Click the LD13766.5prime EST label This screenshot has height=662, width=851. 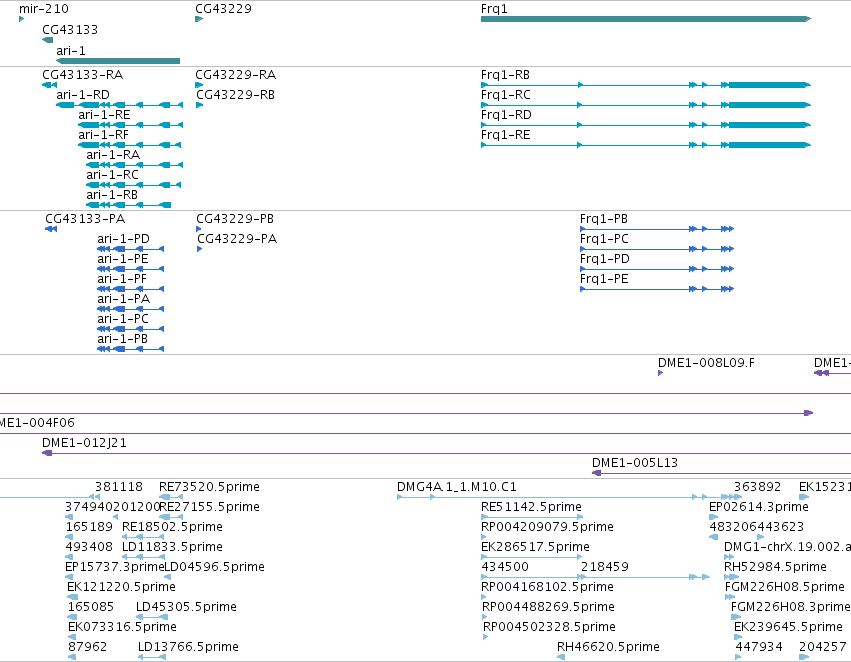click(188, 647)
